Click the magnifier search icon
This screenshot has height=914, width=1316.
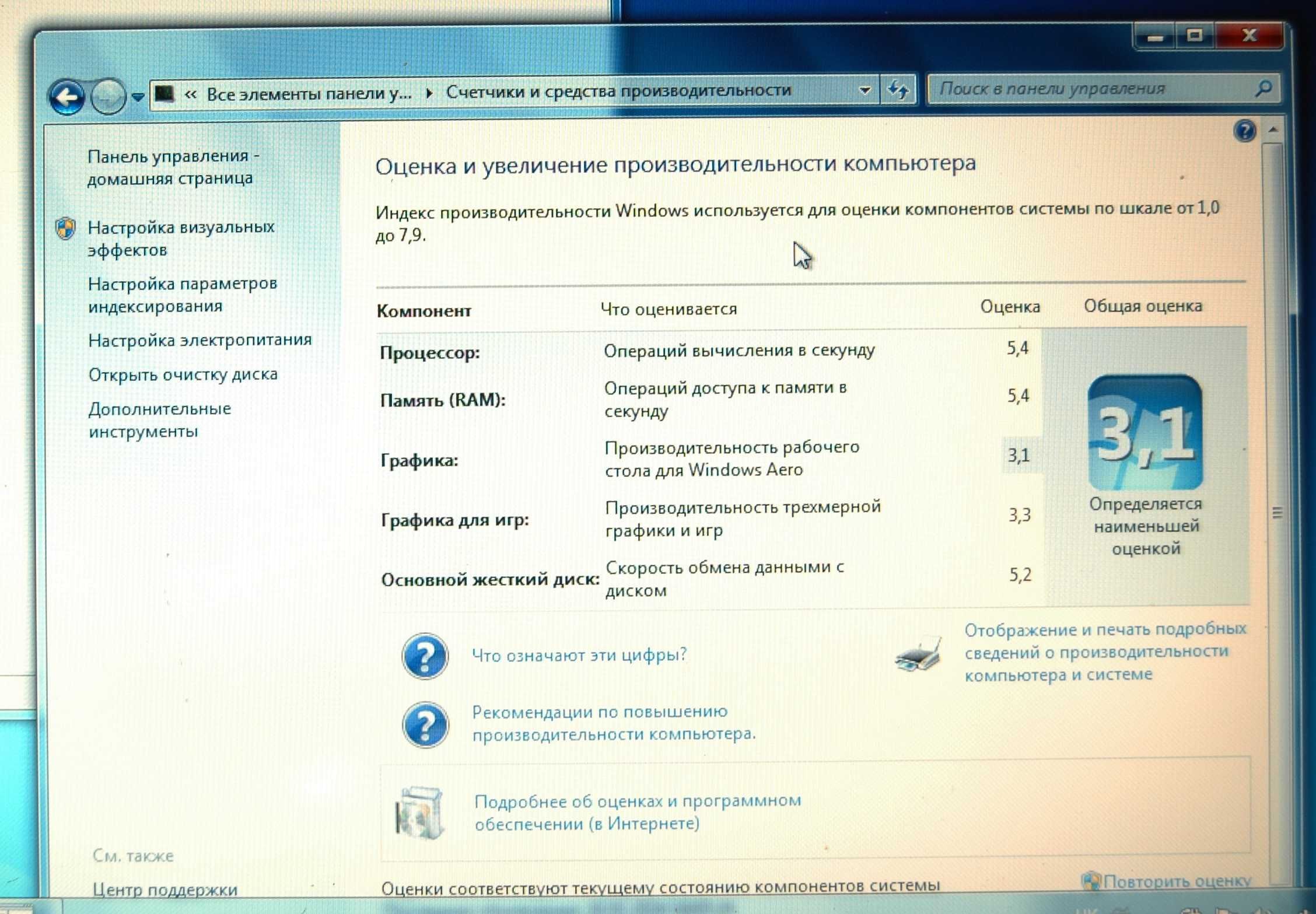coord(1264,89)
